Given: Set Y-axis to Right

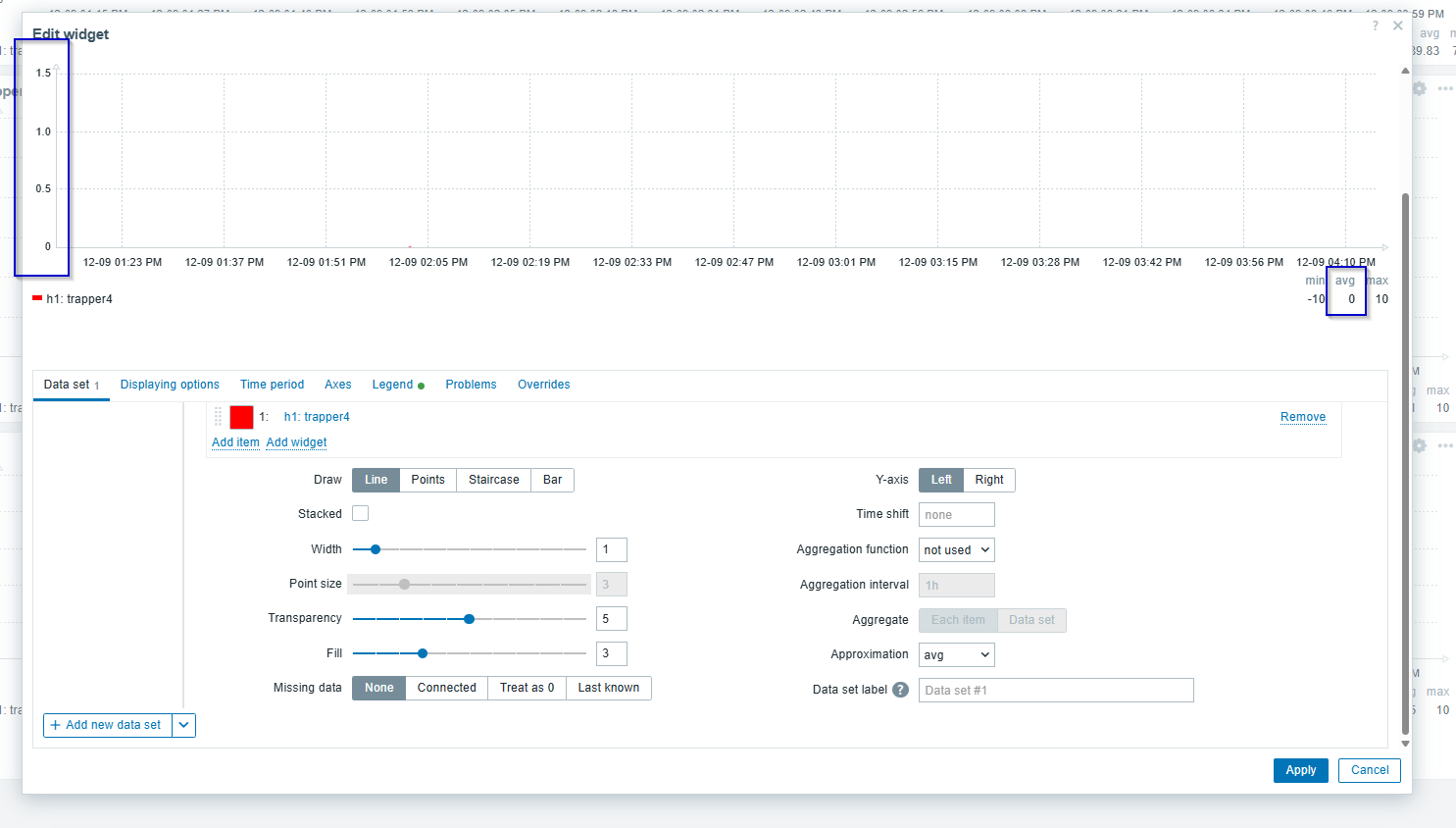Looking at the screenshot, I should point(988,480).
